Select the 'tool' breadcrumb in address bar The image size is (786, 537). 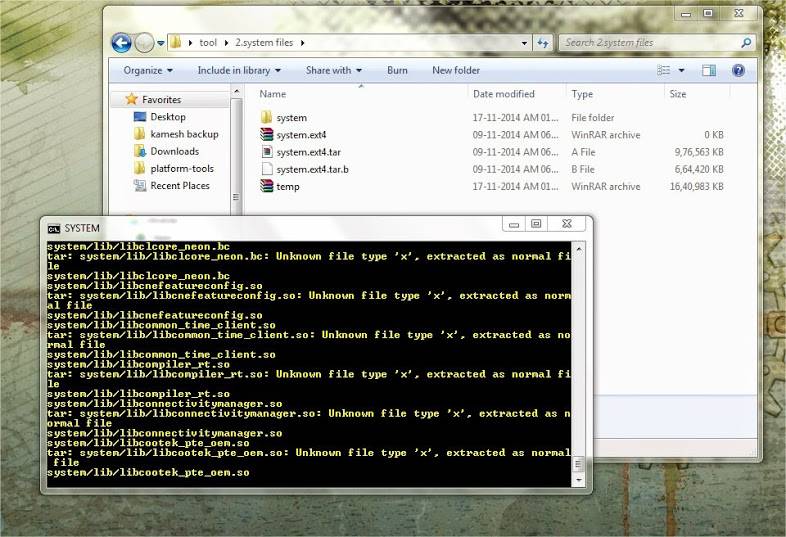click(208, 43)
